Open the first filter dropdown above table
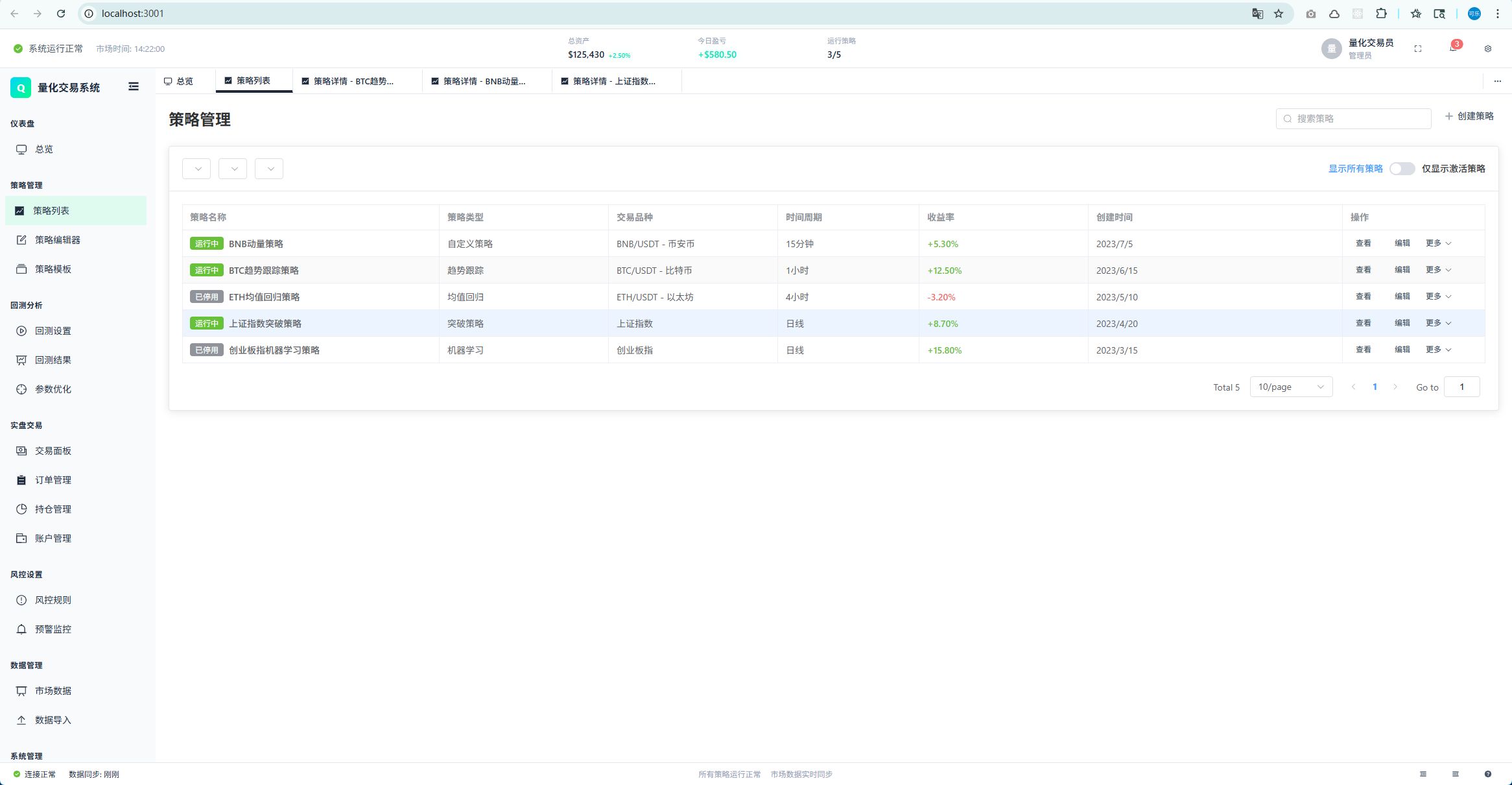Screen dimensions: 1512x785 196,169
